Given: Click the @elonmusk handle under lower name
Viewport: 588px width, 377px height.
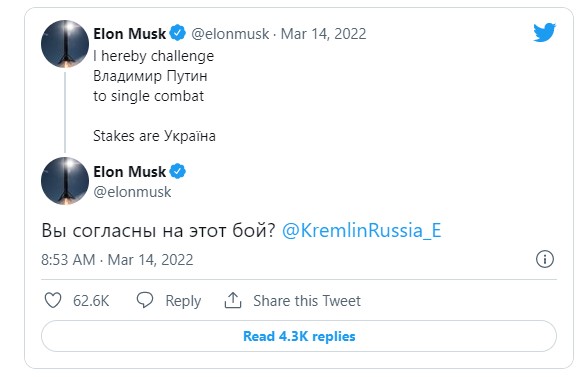Looking at the screenshot, I should (x=132, y=192).
